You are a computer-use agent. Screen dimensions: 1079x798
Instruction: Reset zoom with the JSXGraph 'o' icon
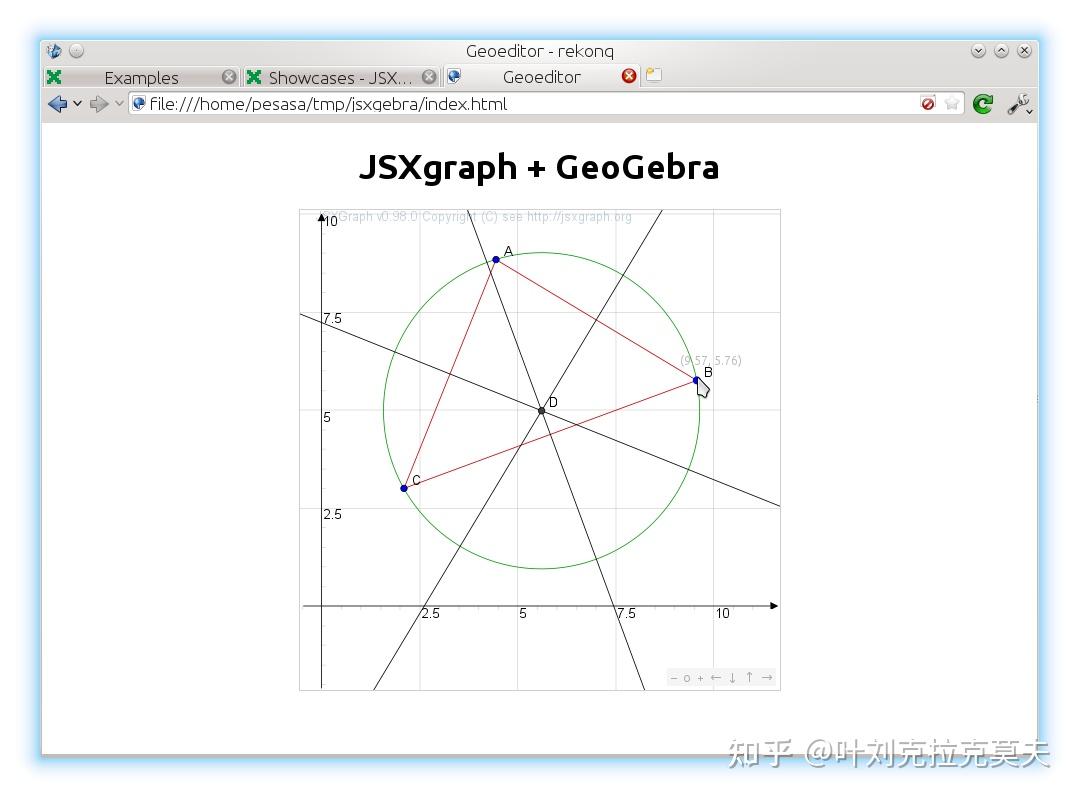pos(687,678)
